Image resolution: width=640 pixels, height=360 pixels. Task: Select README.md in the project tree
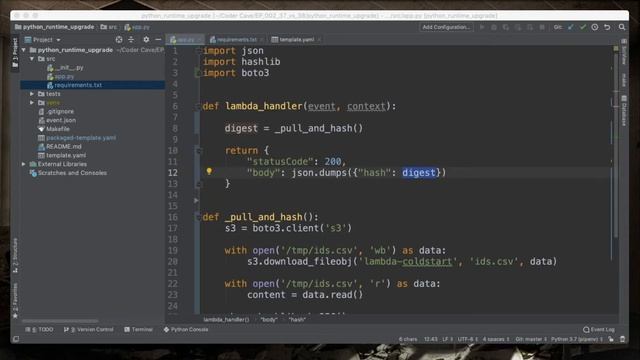coord(60,147)
